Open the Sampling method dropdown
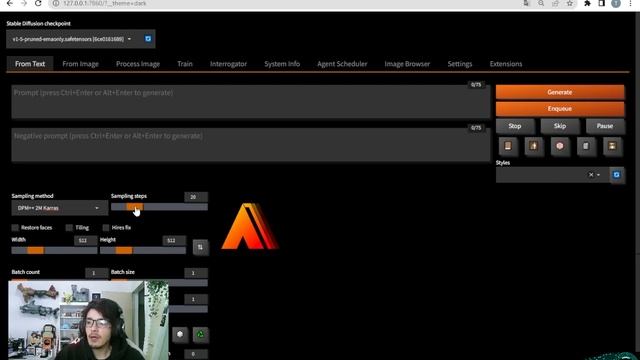640x360 pixels. click(x=60, y=208)
